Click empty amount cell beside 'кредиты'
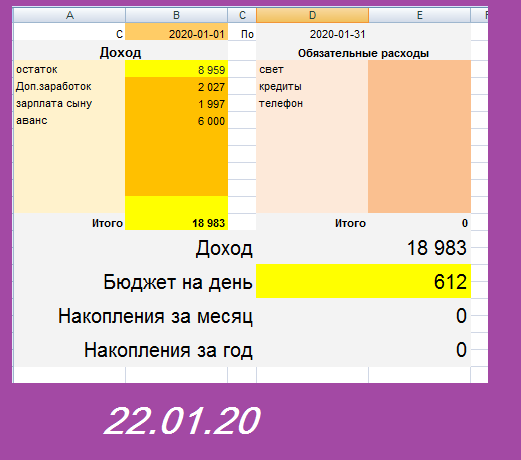The image size is (521, 460). [419, 86]
